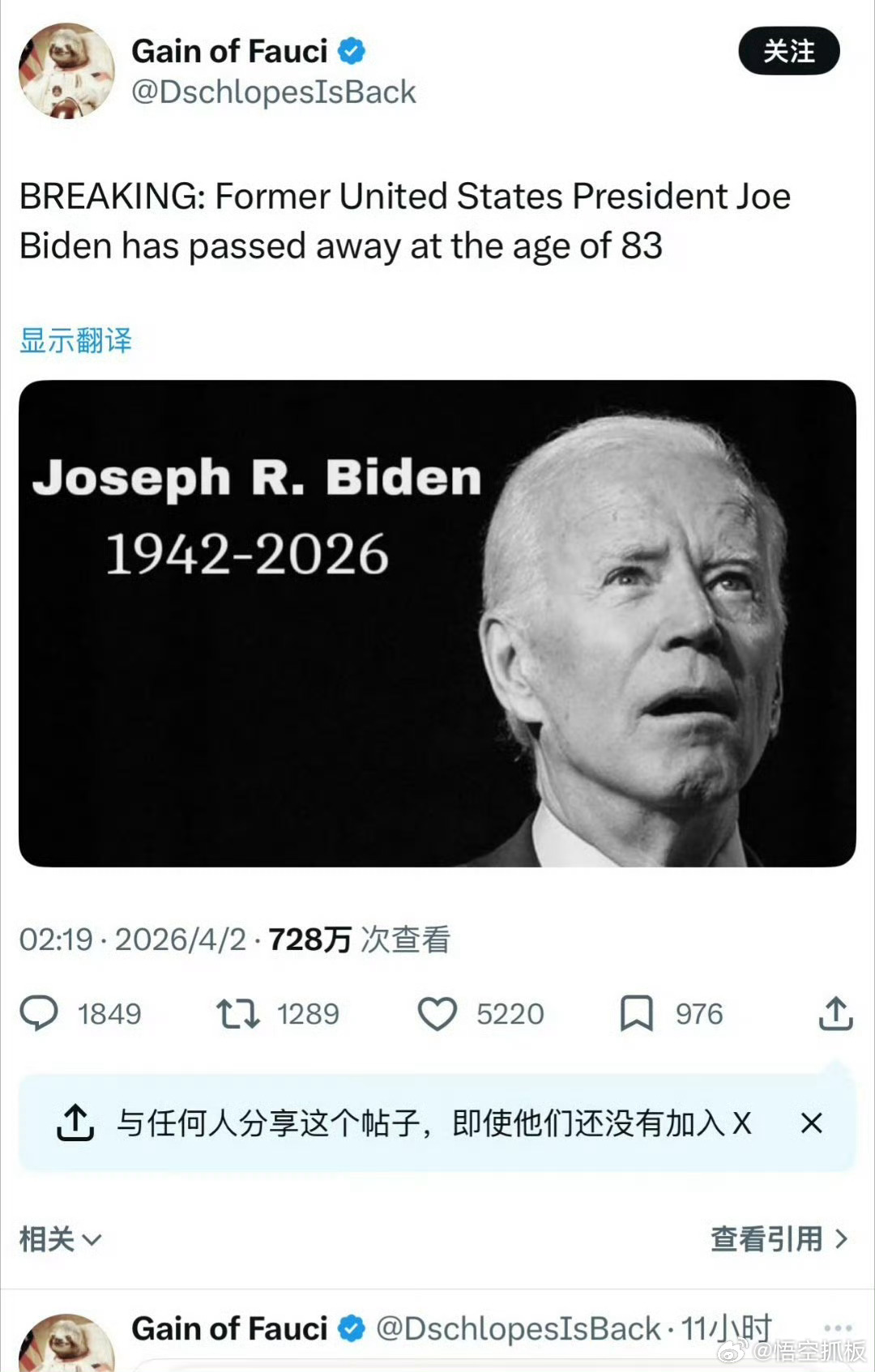Expand the 相关 sort dropdown
This screenshot has height=1372, width=875.
[x=61, y=1239]
